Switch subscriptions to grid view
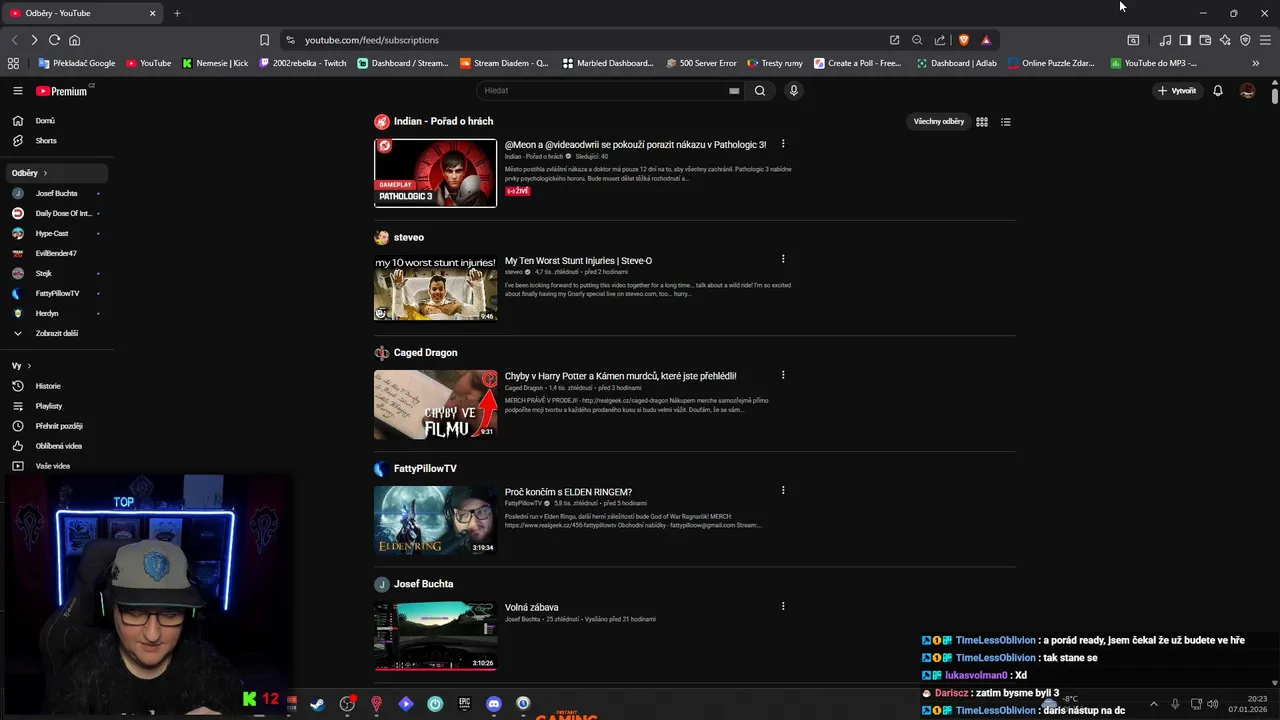 click(982, 122)
